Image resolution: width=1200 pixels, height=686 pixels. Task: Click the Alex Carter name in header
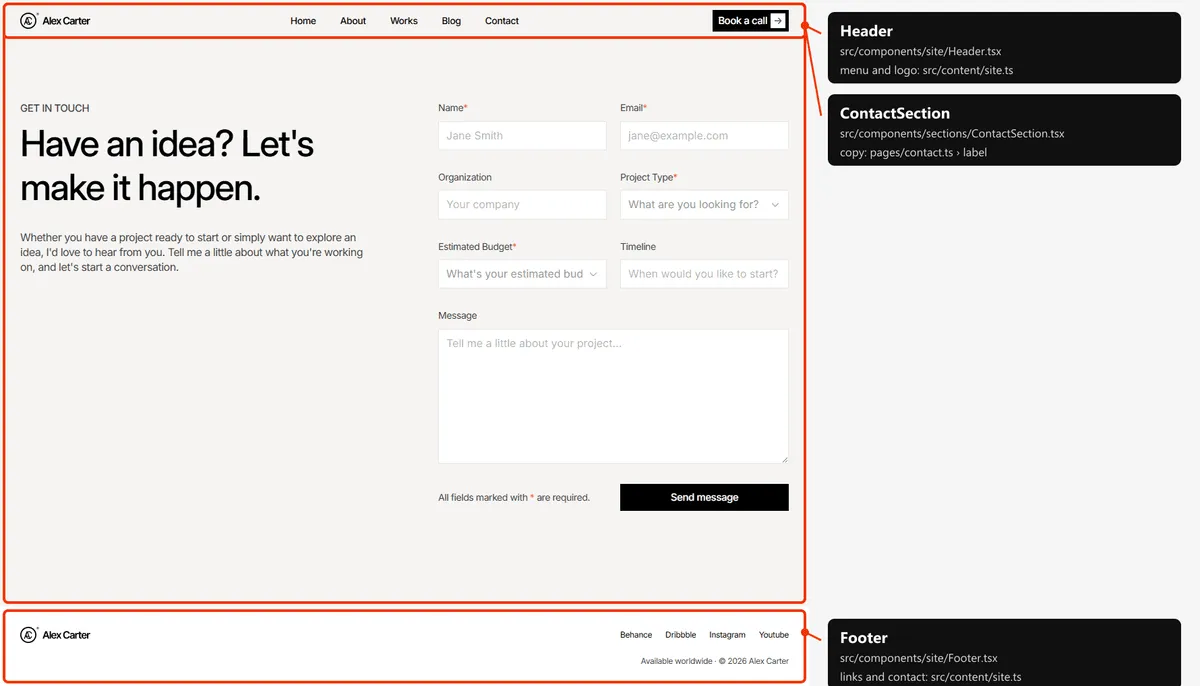coord(66,21)
